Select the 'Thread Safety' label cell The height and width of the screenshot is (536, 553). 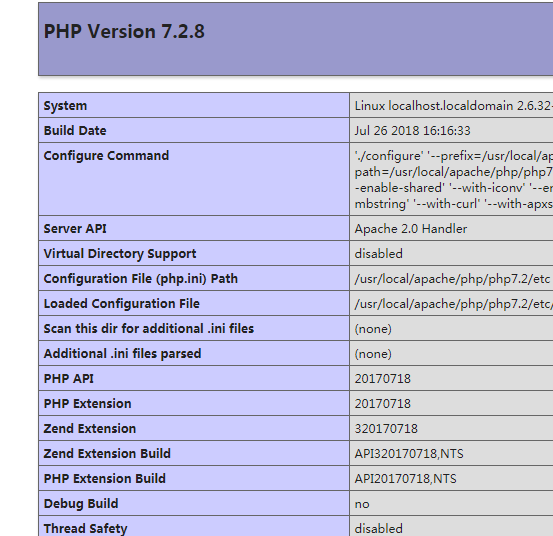click(x=194, y=526)
